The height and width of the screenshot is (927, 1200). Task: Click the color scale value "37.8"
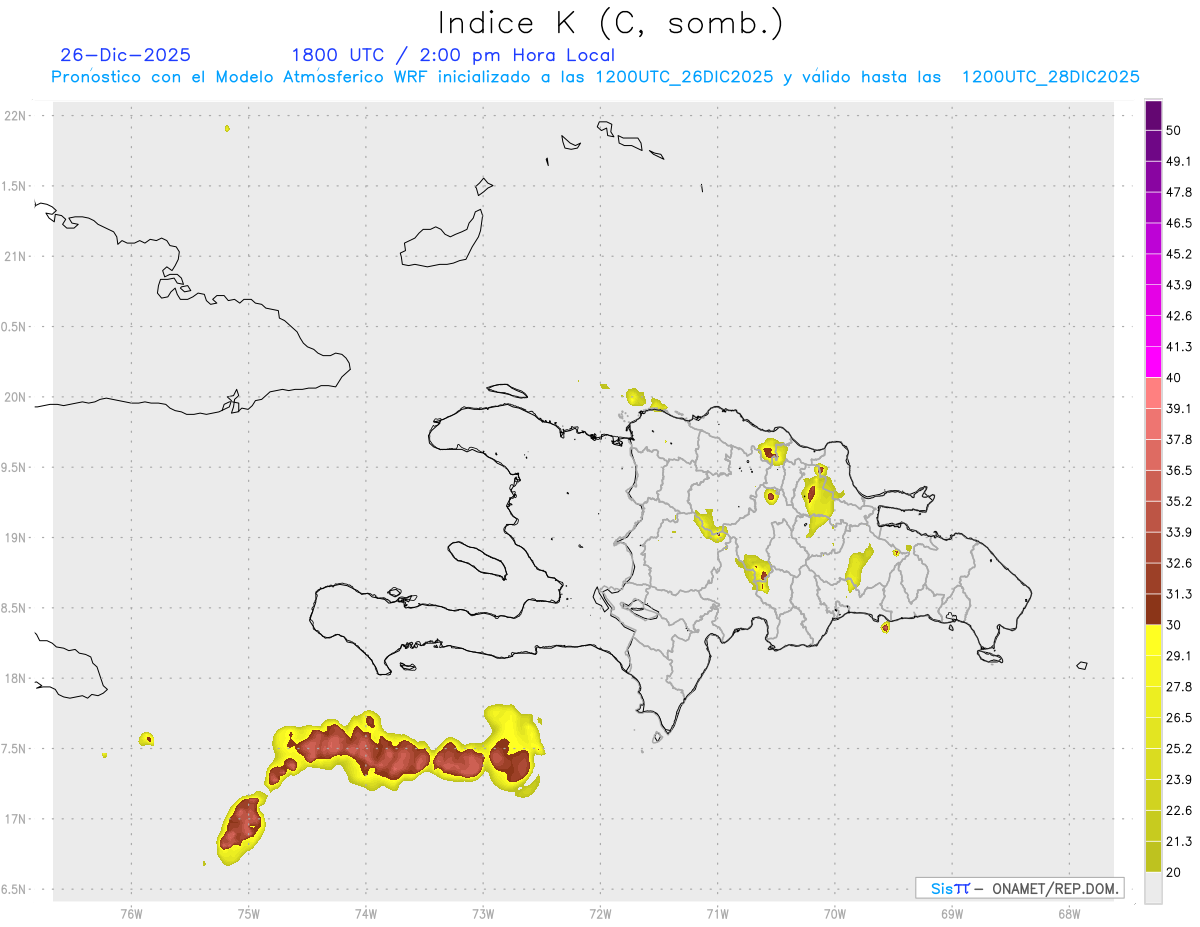point(1180,439)
